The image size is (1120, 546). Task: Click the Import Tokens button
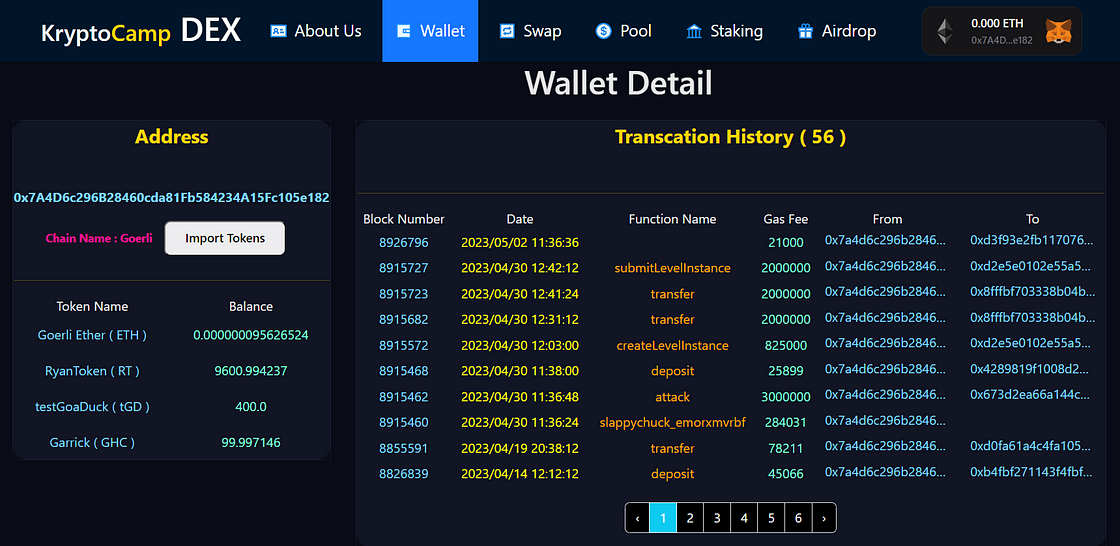[x=225, y=238]
